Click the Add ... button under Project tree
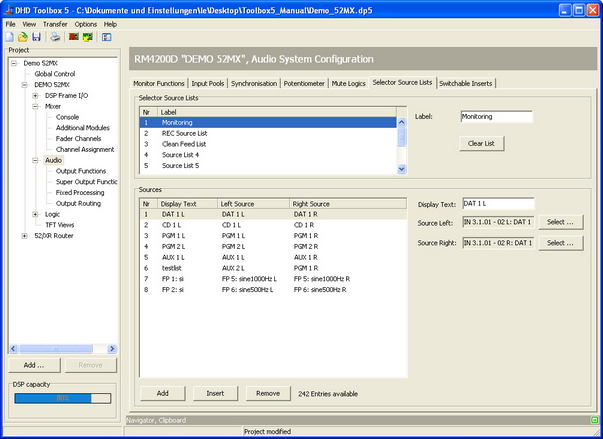Viewport: 603px width, 439px height. [x=34, y=365]
